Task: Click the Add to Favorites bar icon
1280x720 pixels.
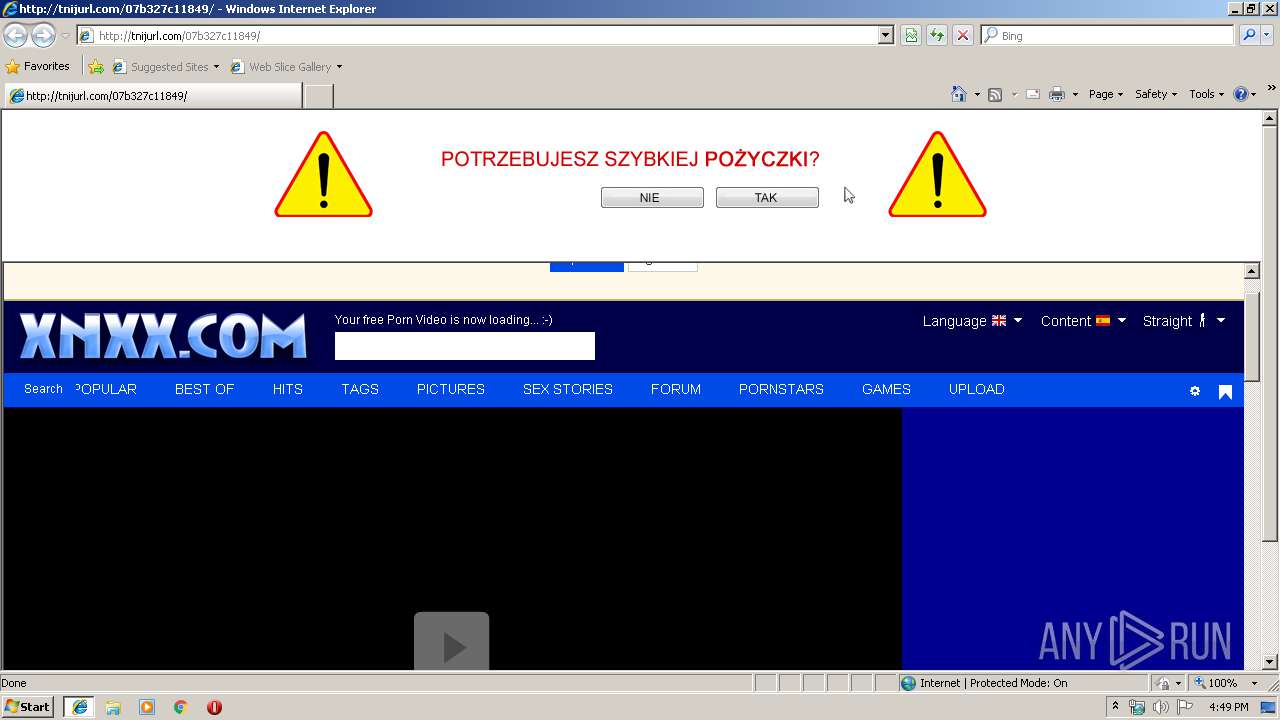Action: pos(96,67)
